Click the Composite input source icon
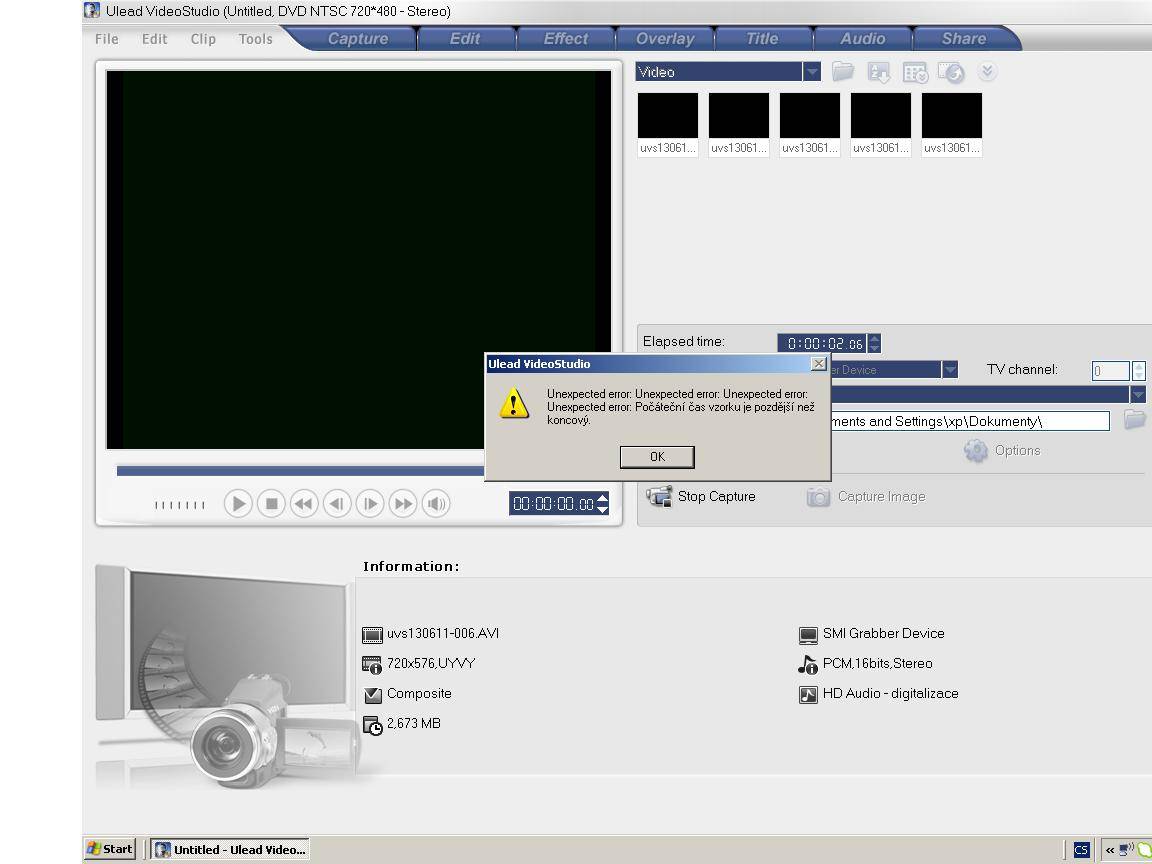1152x864 pixels. point(372,694)
